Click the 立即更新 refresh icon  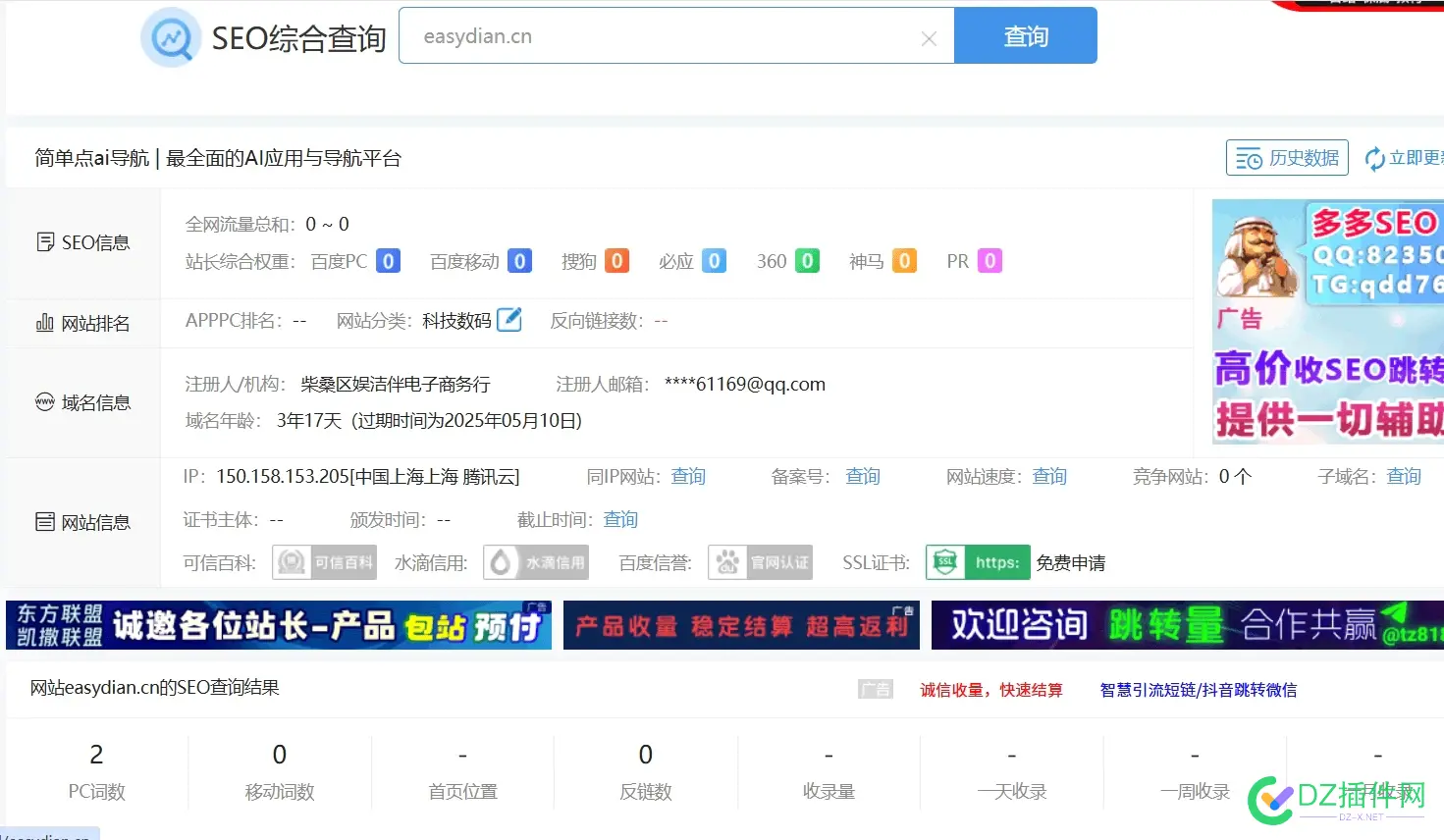tap(1375, 159)
